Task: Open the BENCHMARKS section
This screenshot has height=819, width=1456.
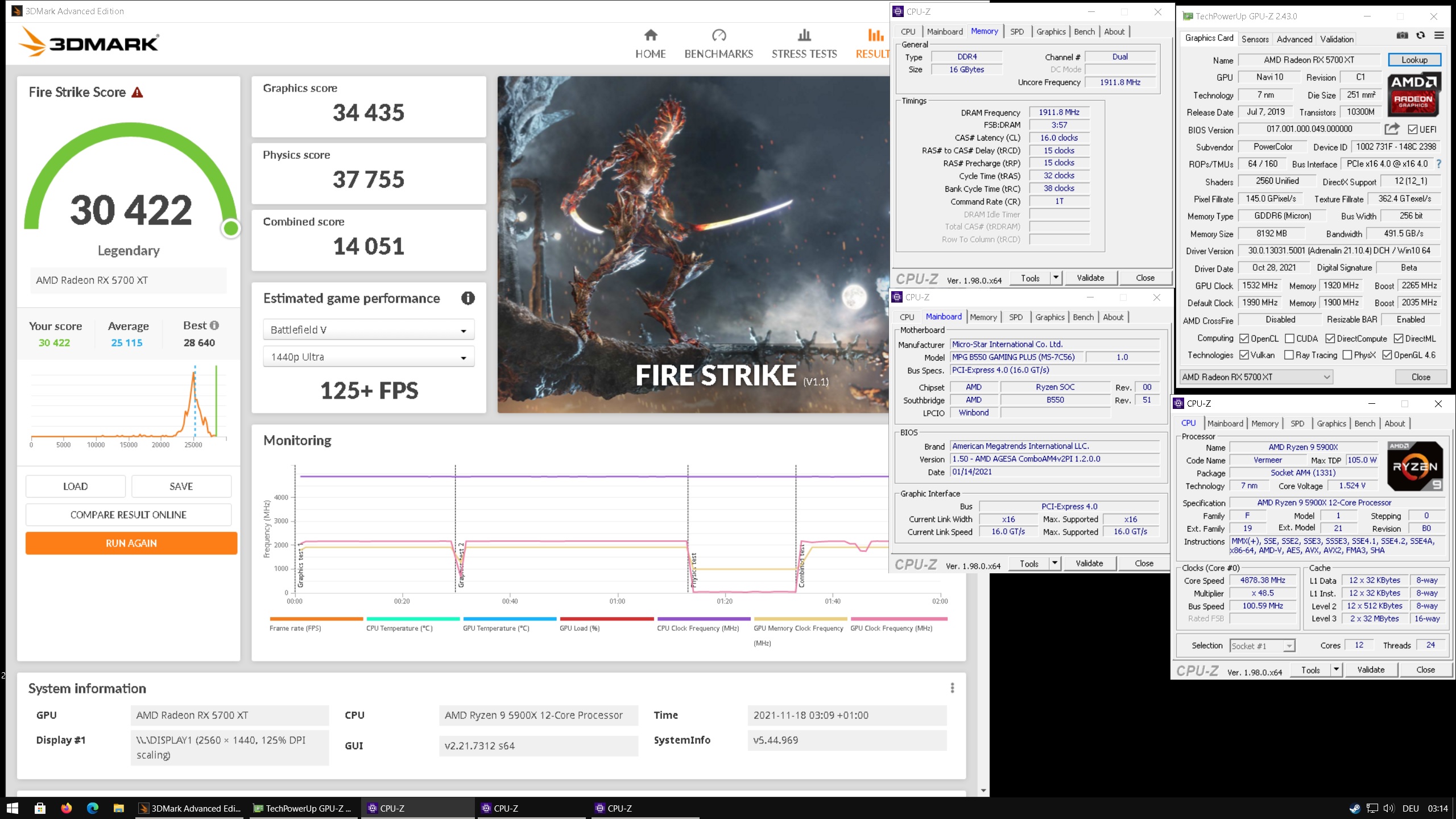Action: [718, 44]
